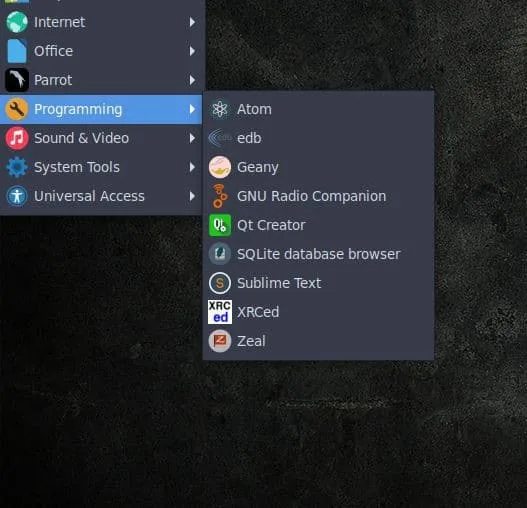The width and height of the screenshot is (527, 508).
Task: Select the Programming menu category
Action: [101, 109]
